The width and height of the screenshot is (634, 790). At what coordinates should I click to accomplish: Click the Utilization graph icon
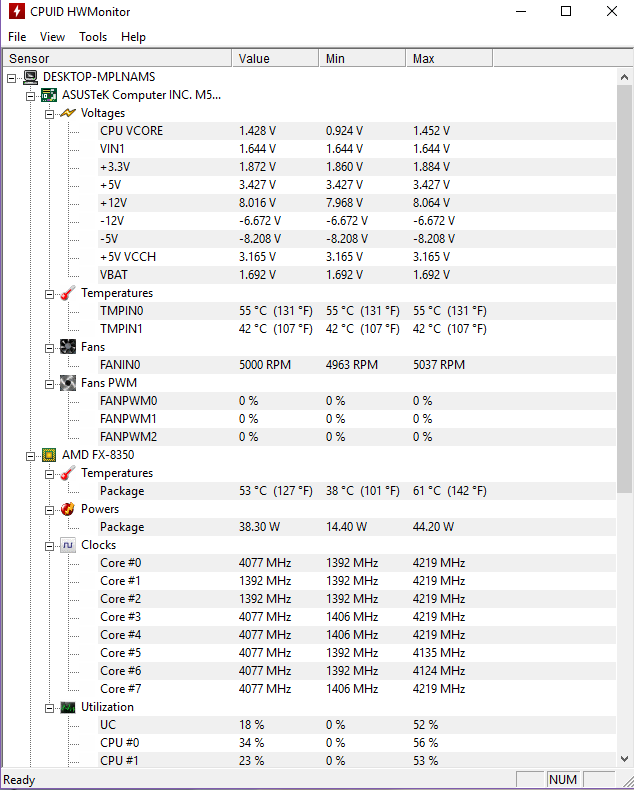tap(68, 707)
